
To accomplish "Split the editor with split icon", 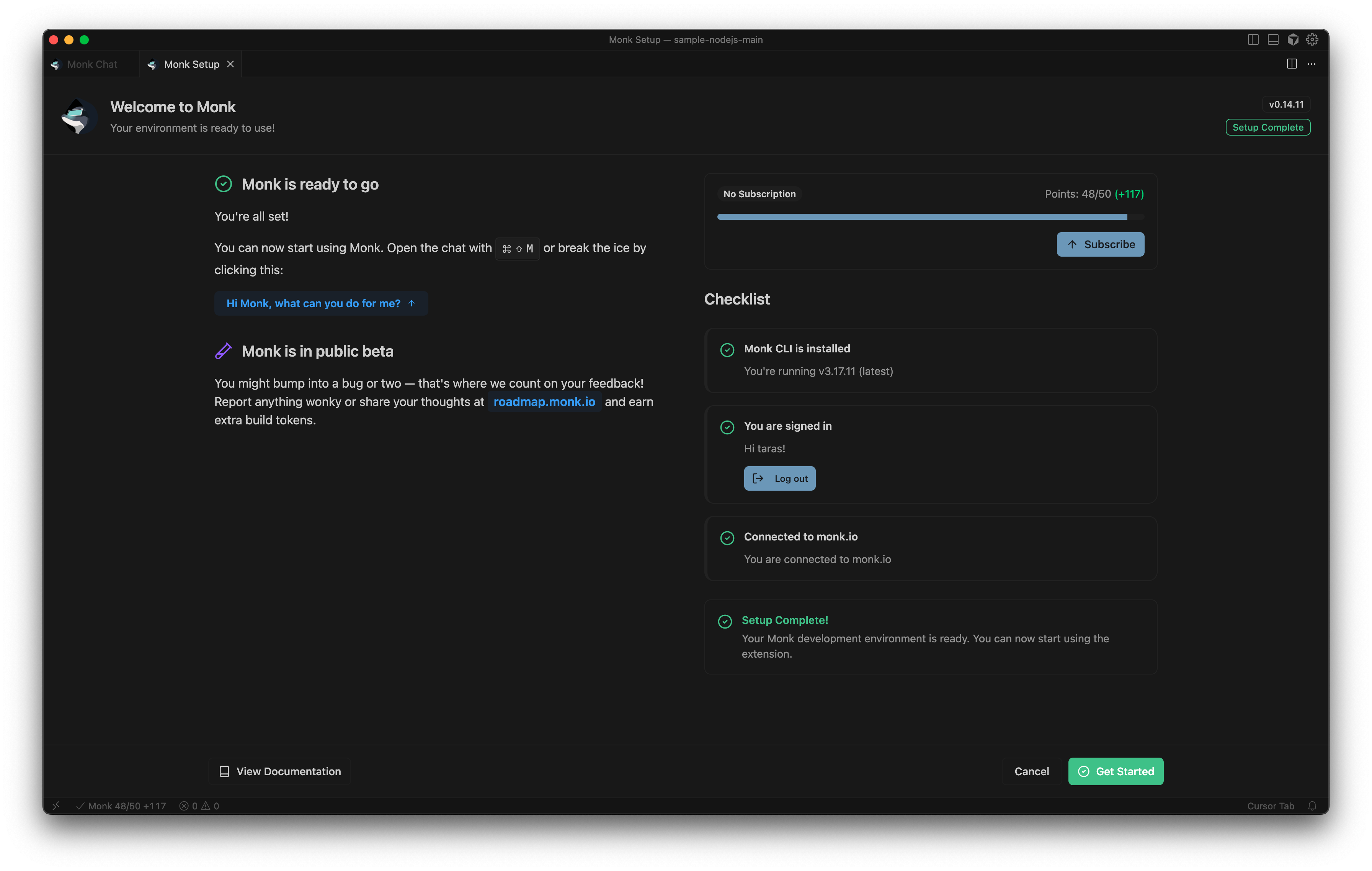I will pyautogui.click(x=1292, y=64).
